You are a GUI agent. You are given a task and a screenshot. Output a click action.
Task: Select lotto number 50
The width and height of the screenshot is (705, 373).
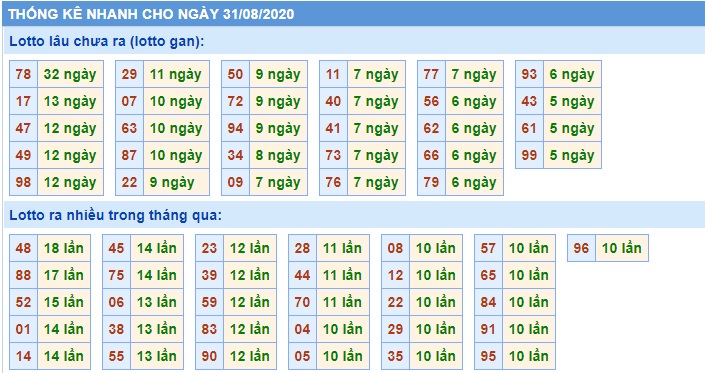pos(236,74)
